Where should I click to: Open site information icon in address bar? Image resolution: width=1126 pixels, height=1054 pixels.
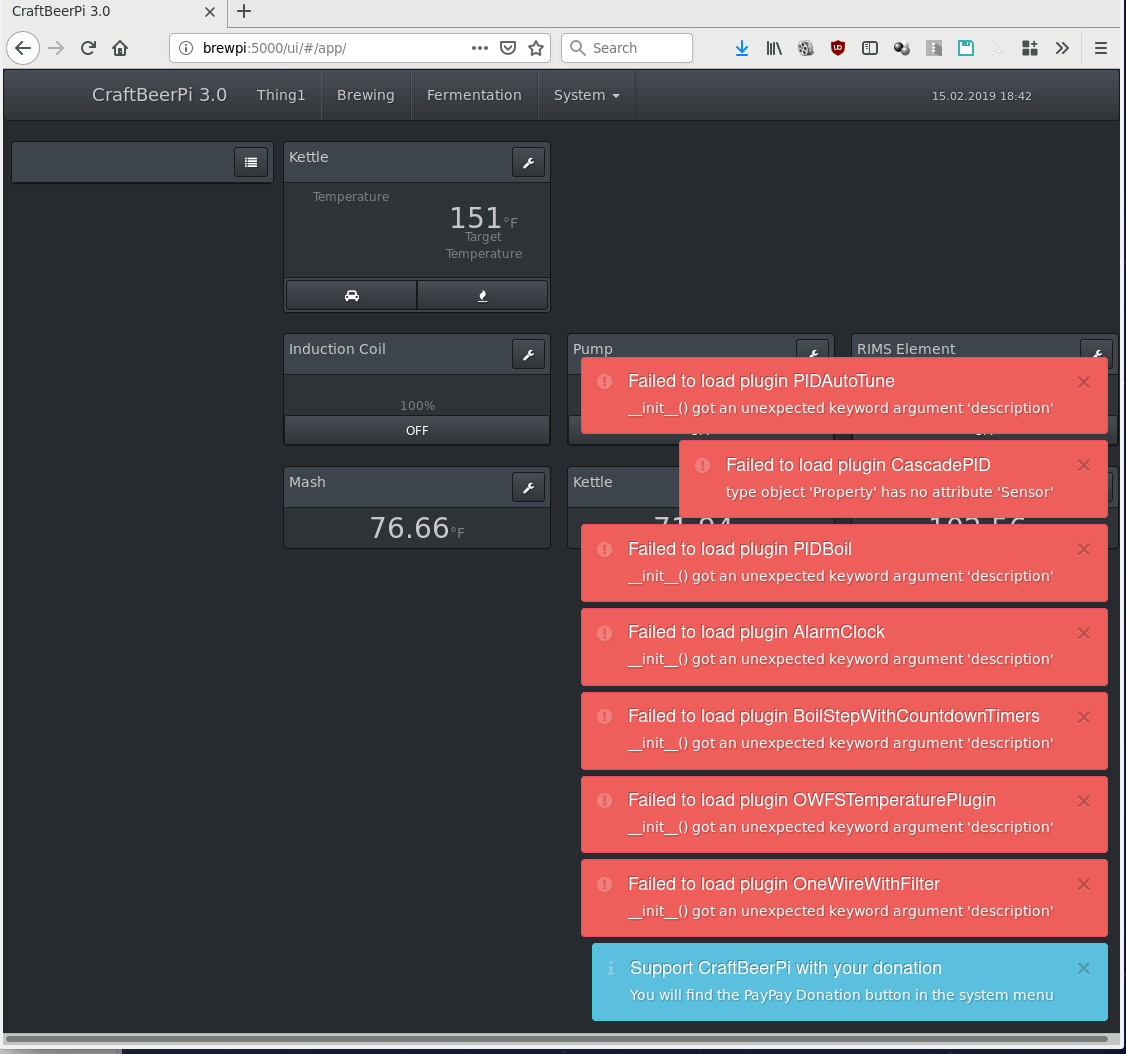pyautogui.click(x=186, y=48)
